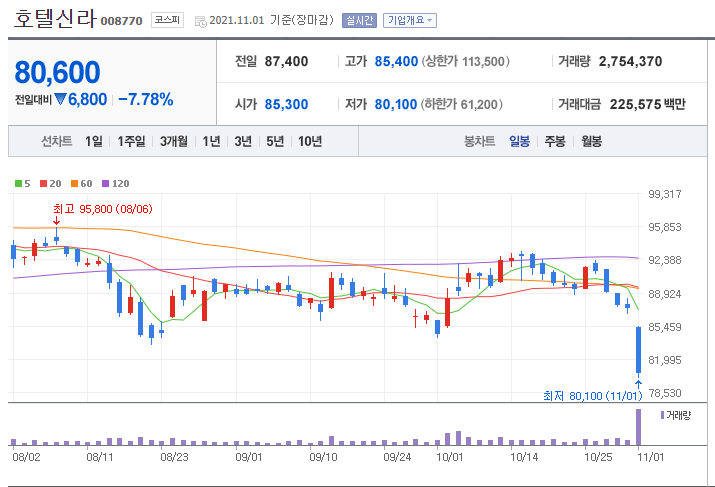Select the 1주일 line chart tab
This screenshot has width=715, height=487.
point(131,141)
